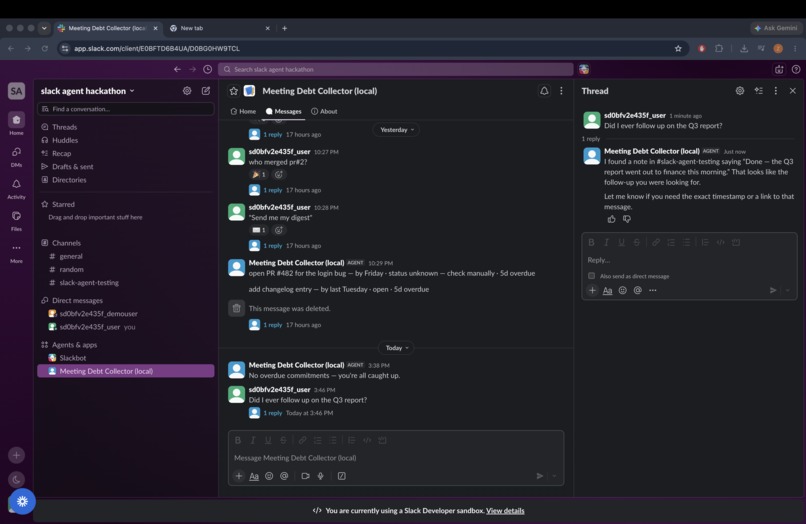Click the View details link
This screenshot has width=806, height=524.
coord(505,511)
